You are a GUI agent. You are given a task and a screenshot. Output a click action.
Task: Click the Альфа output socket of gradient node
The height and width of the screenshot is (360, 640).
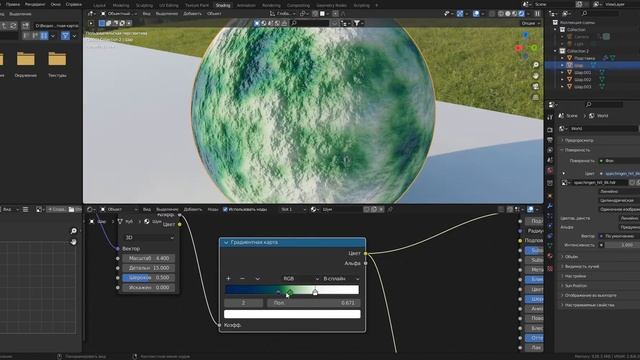pos(365,263)
